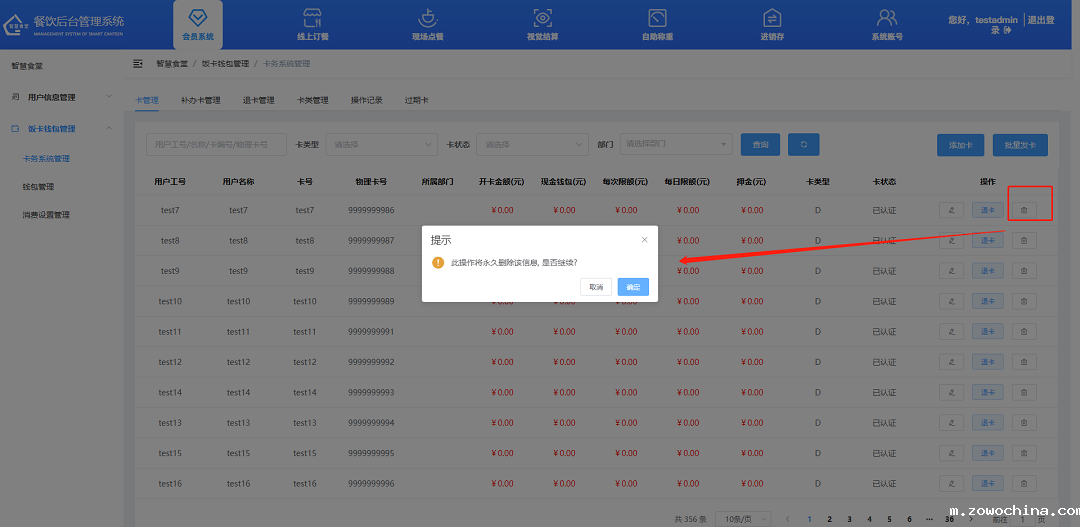
Task: Open the 10条/页 page size dropdown
Action: click(742, 519)
